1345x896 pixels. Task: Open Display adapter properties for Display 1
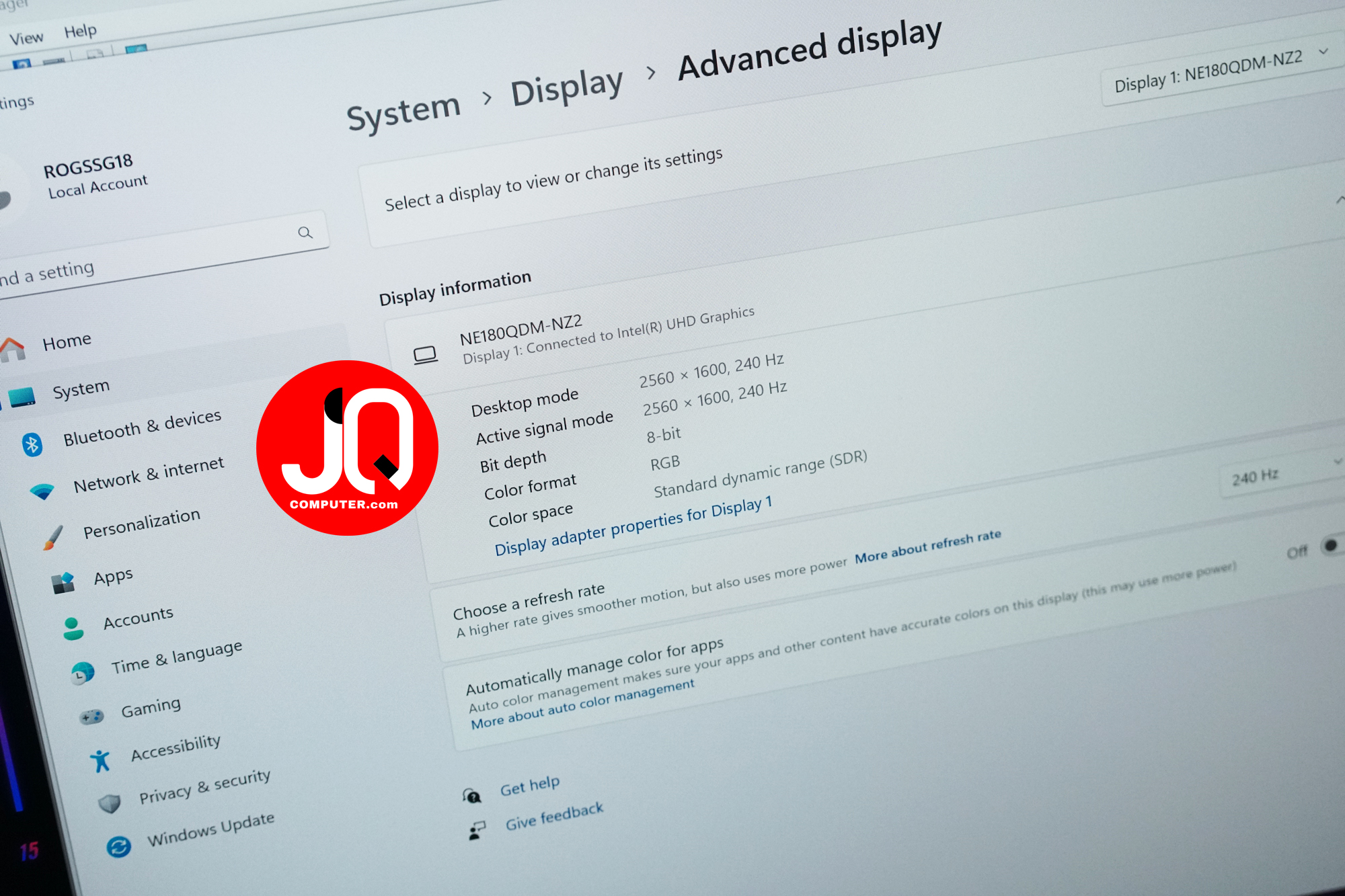pos(633,526)
